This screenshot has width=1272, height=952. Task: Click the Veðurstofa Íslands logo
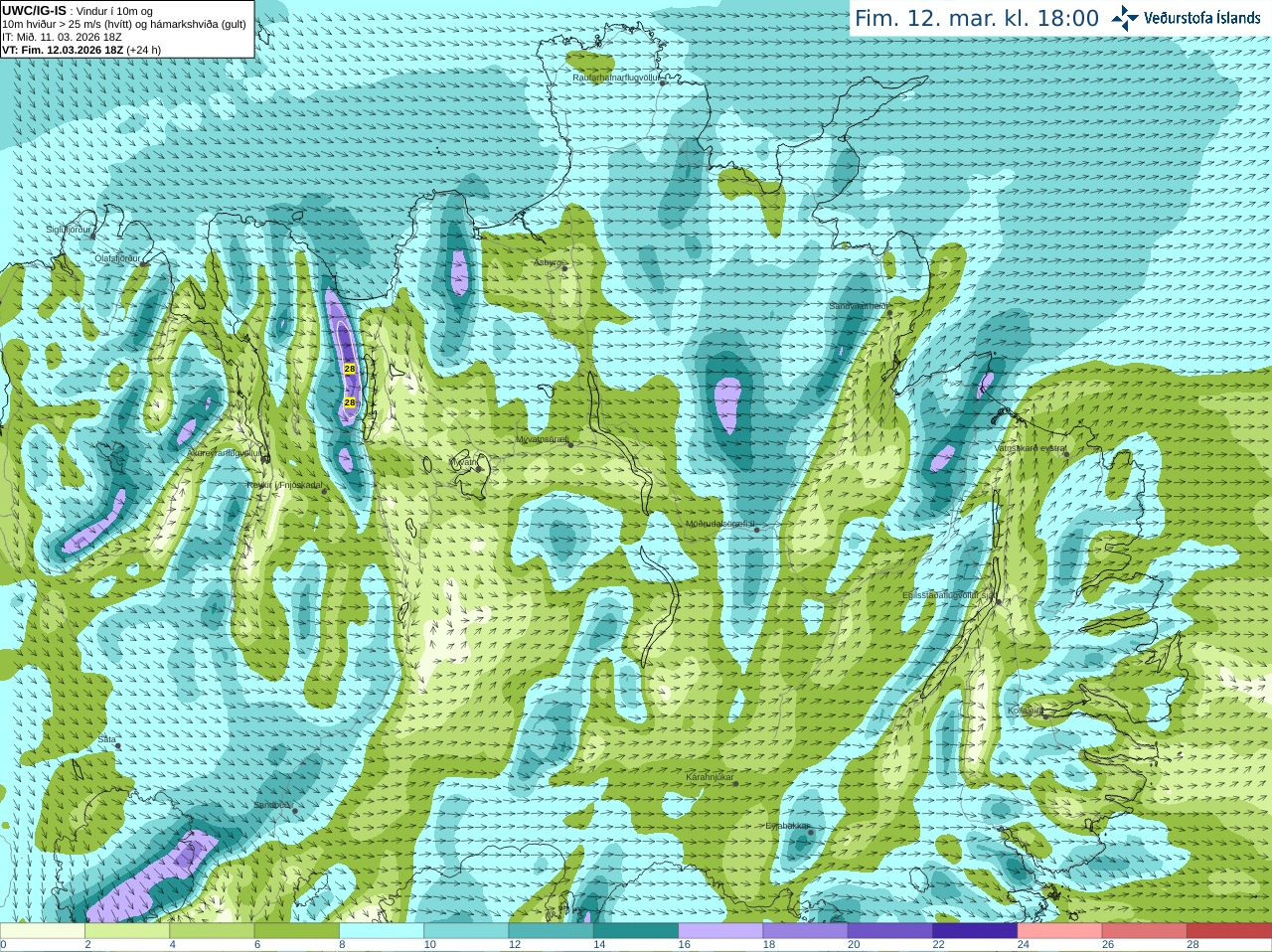[x=1186, y=18]
